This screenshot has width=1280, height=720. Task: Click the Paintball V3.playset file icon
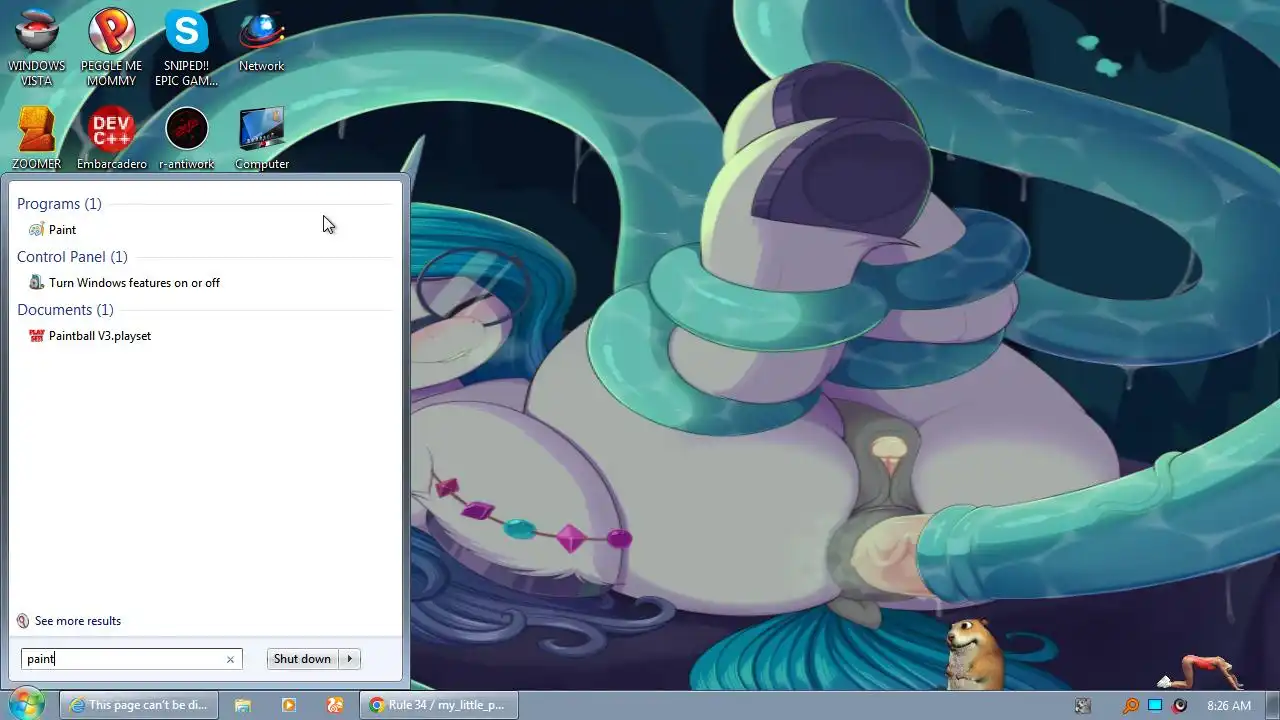pyautogui.click(x=37, y=336)
